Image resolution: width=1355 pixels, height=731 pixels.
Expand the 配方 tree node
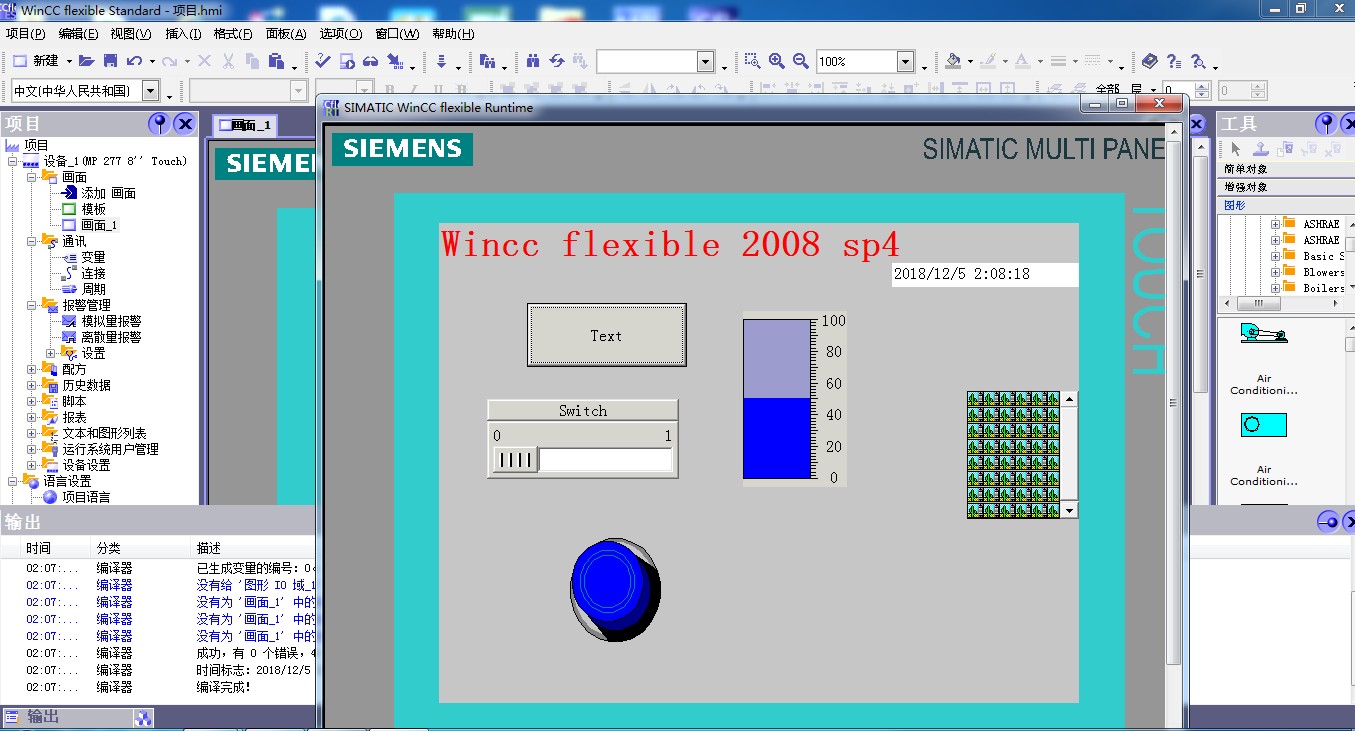[x=32, y=369]
